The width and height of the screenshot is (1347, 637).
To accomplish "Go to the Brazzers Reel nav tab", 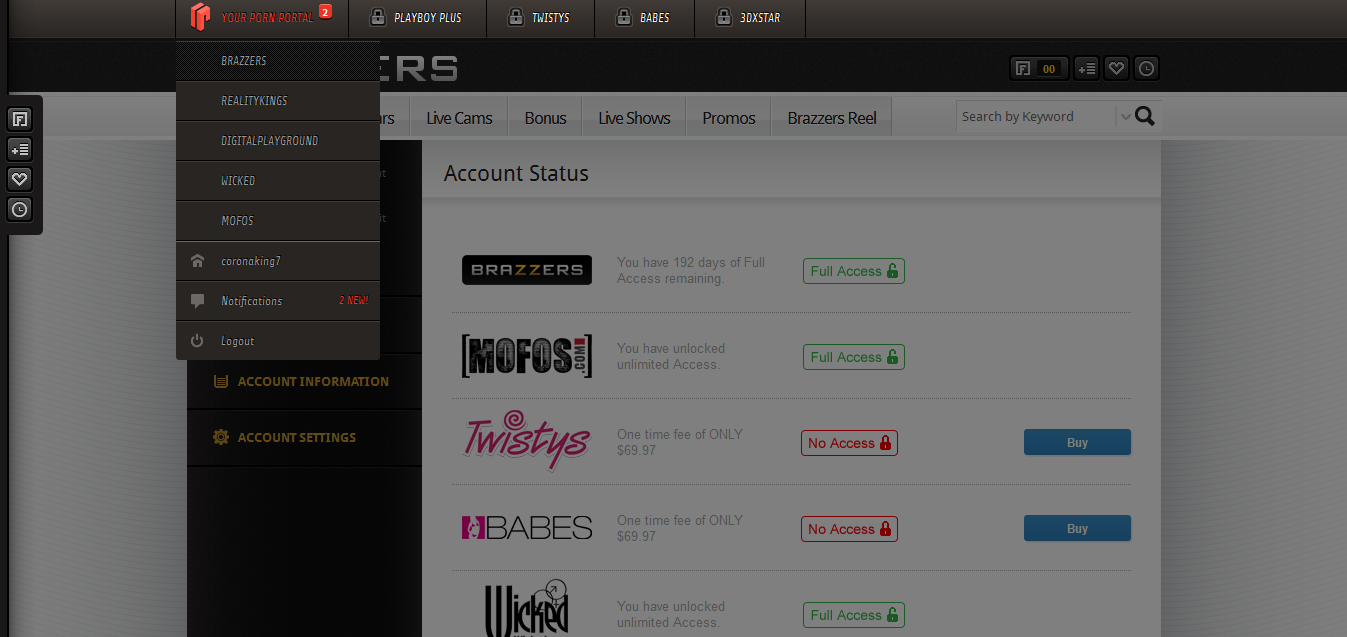I will coord(831,117).
